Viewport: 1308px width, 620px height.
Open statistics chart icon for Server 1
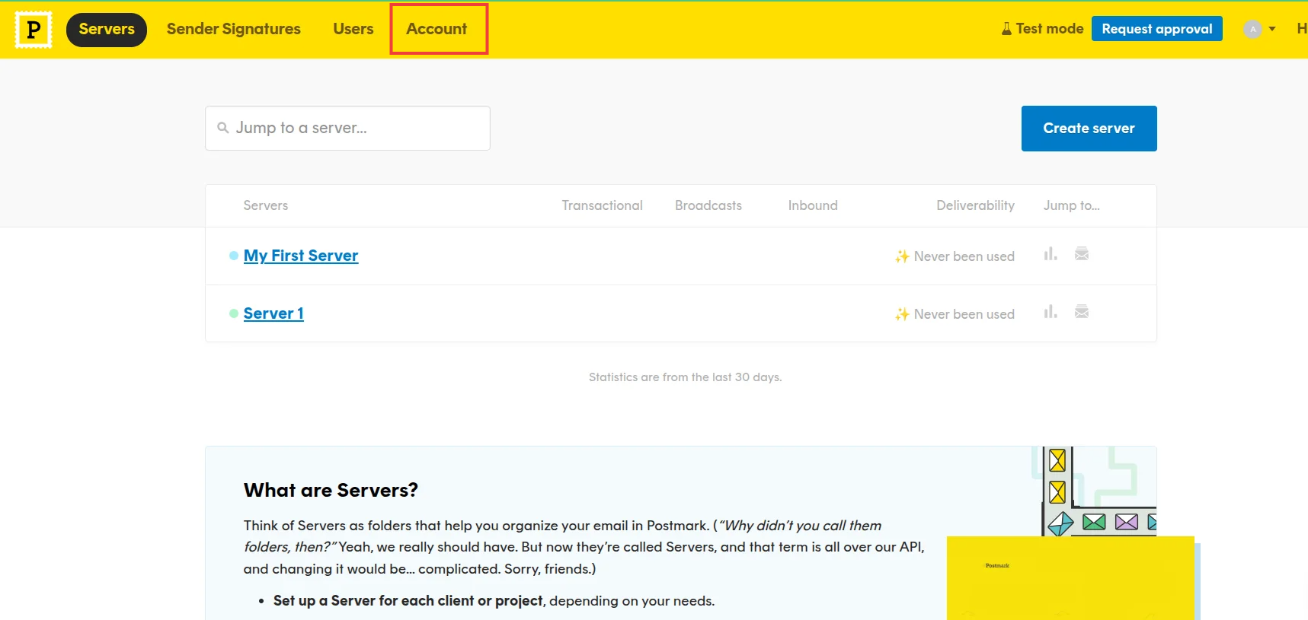point(1050,313)
